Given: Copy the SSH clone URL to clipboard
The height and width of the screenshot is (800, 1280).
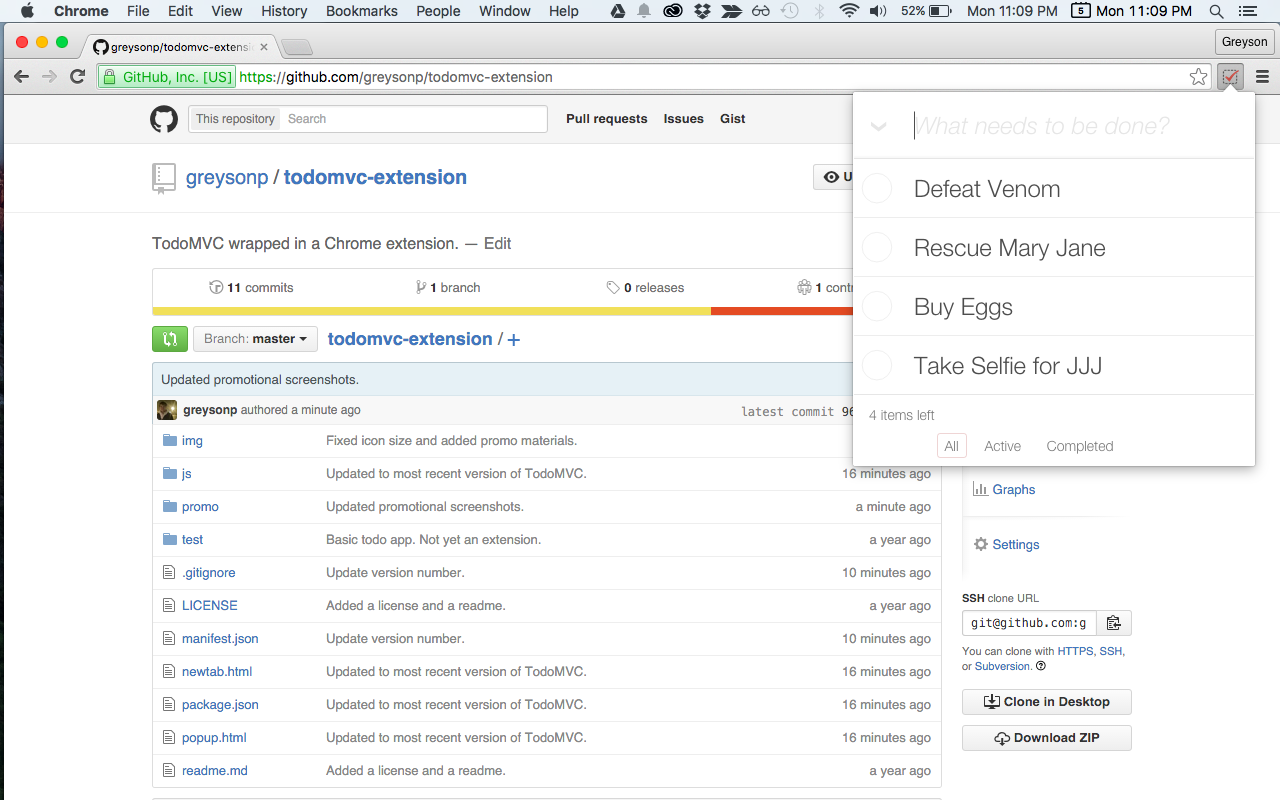Looking at the screenshot, I should (x=1114, y=623).
